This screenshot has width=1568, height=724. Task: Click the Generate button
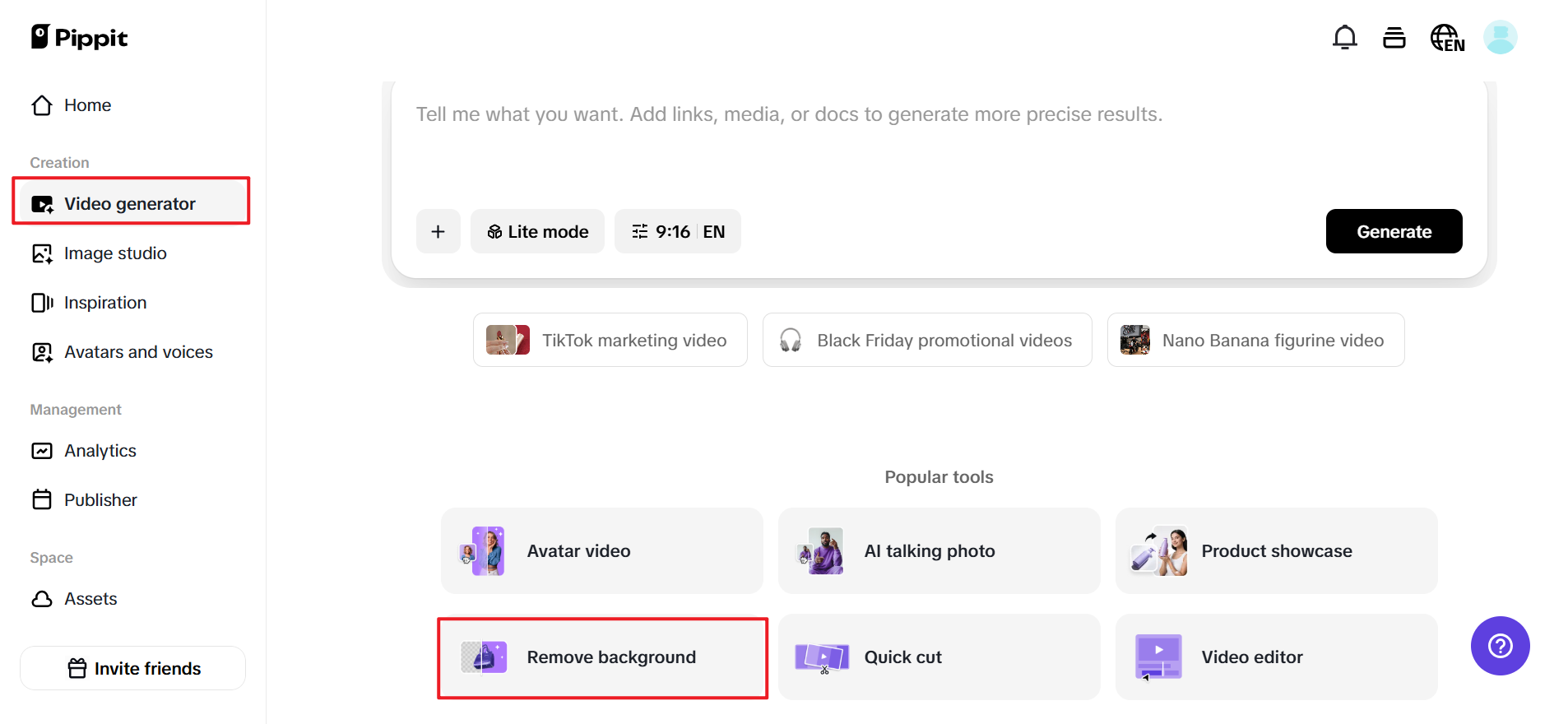pyautogui.click(x=1394, y=232)
